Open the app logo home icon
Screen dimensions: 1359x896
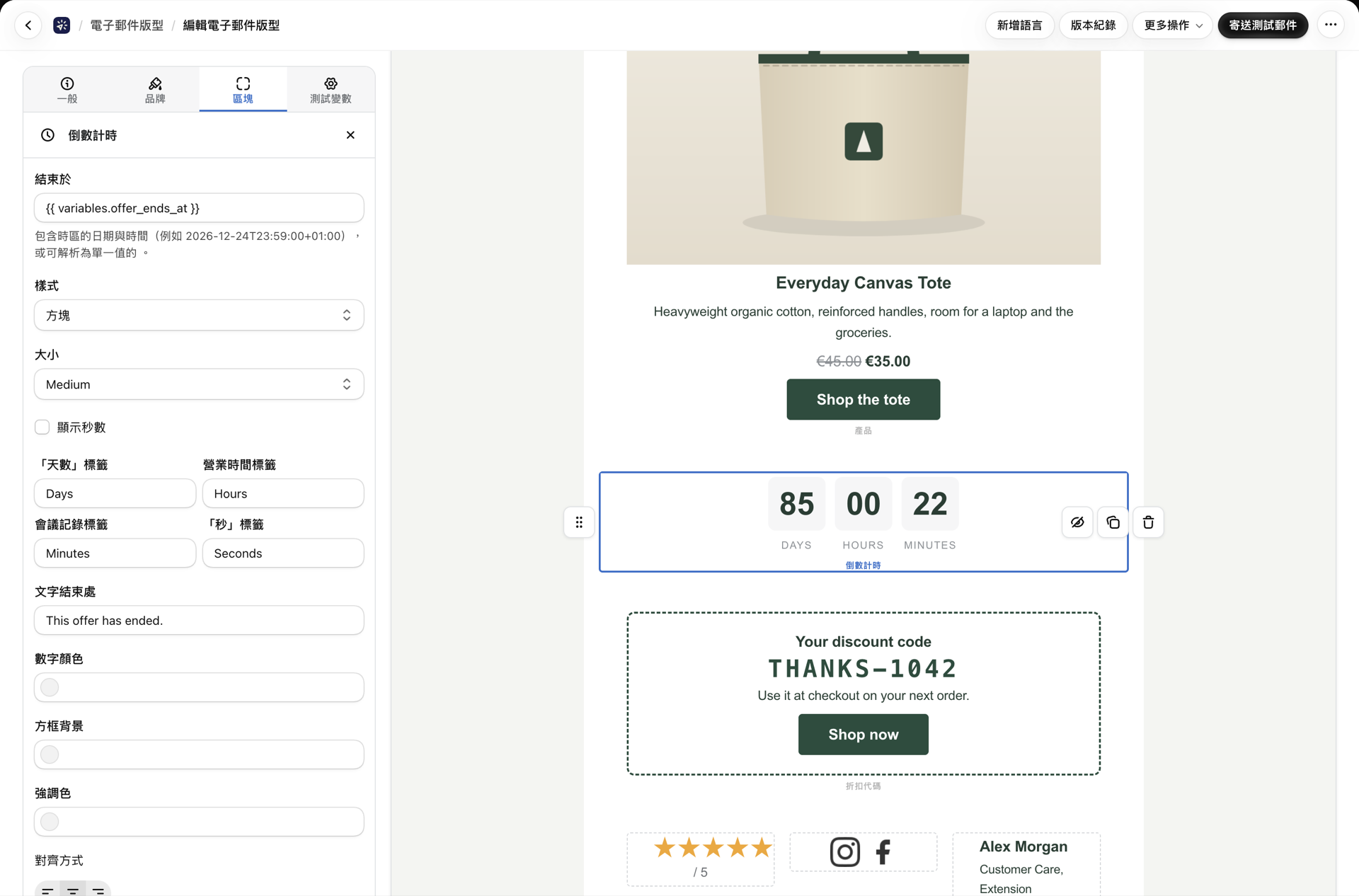click(62, 25)
